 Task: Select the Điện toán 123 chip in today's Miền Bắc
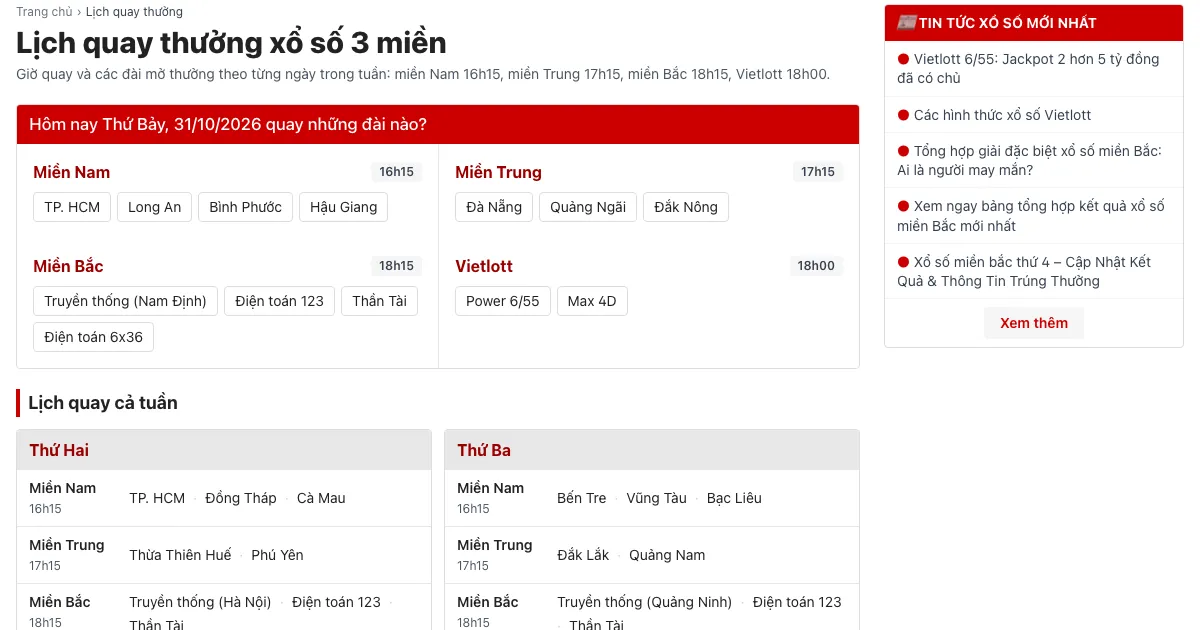279,301
